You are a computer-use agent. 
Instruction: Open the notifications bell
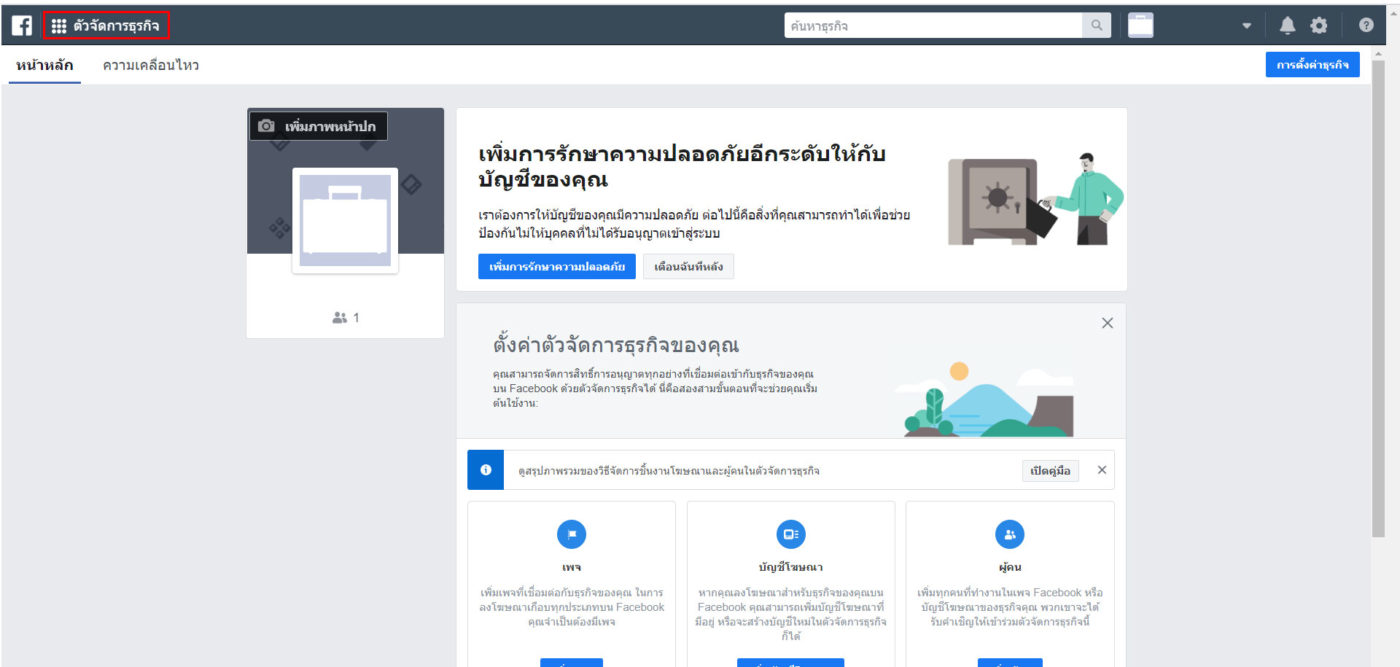pyautogui.click(x=1287, y=26)
